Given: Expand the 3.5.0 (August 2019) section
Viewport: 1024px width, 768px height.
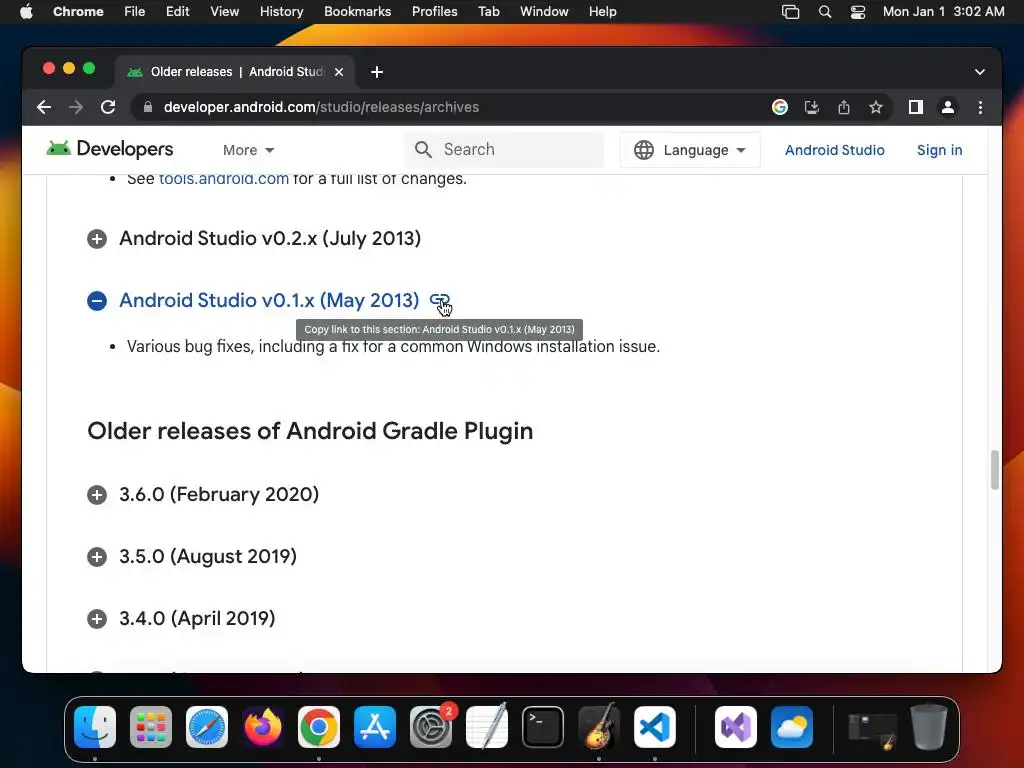Looking at the screenshot, I should pyautogui.click(x=97, y=557).
